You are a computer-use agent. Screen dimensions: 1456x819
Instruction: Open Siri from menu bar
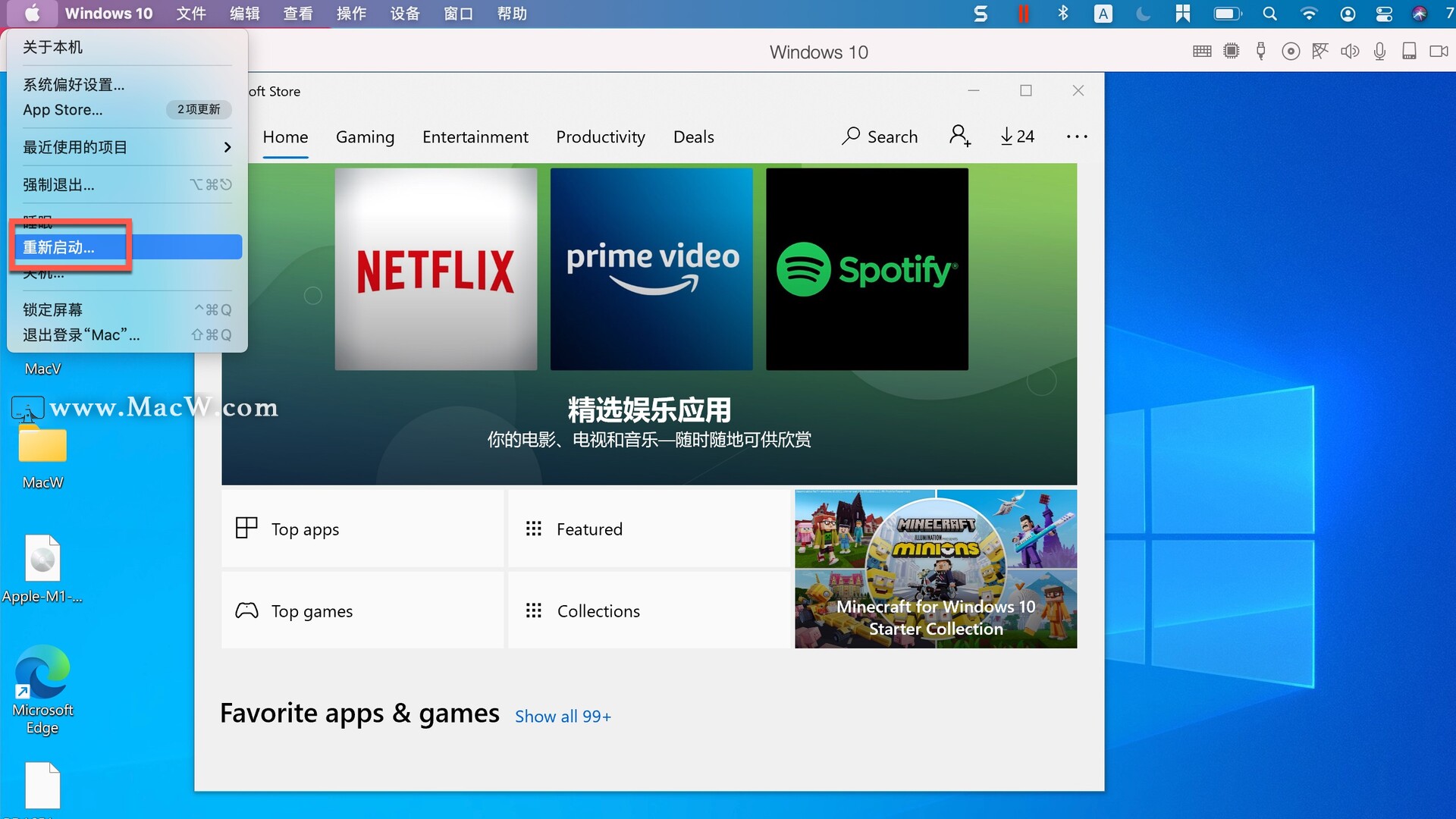[1420, 14]
